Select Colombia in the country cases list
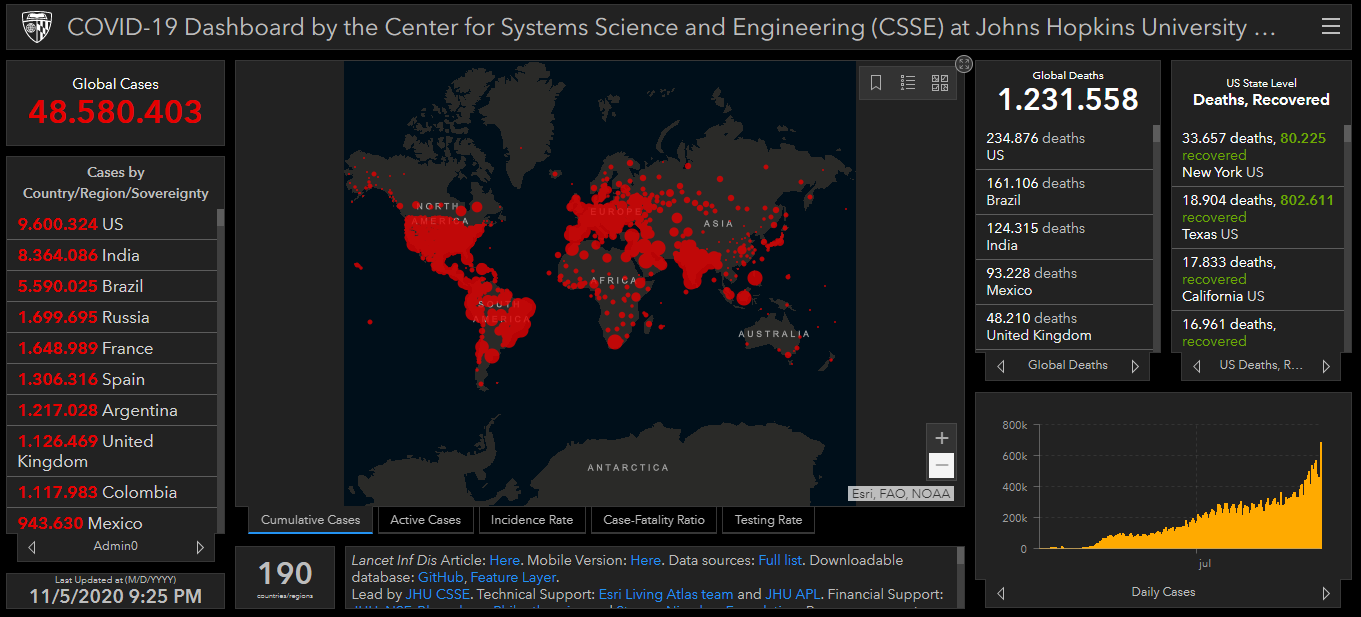1361x617 pixels. pyautogui.click(x=112, y=492)
